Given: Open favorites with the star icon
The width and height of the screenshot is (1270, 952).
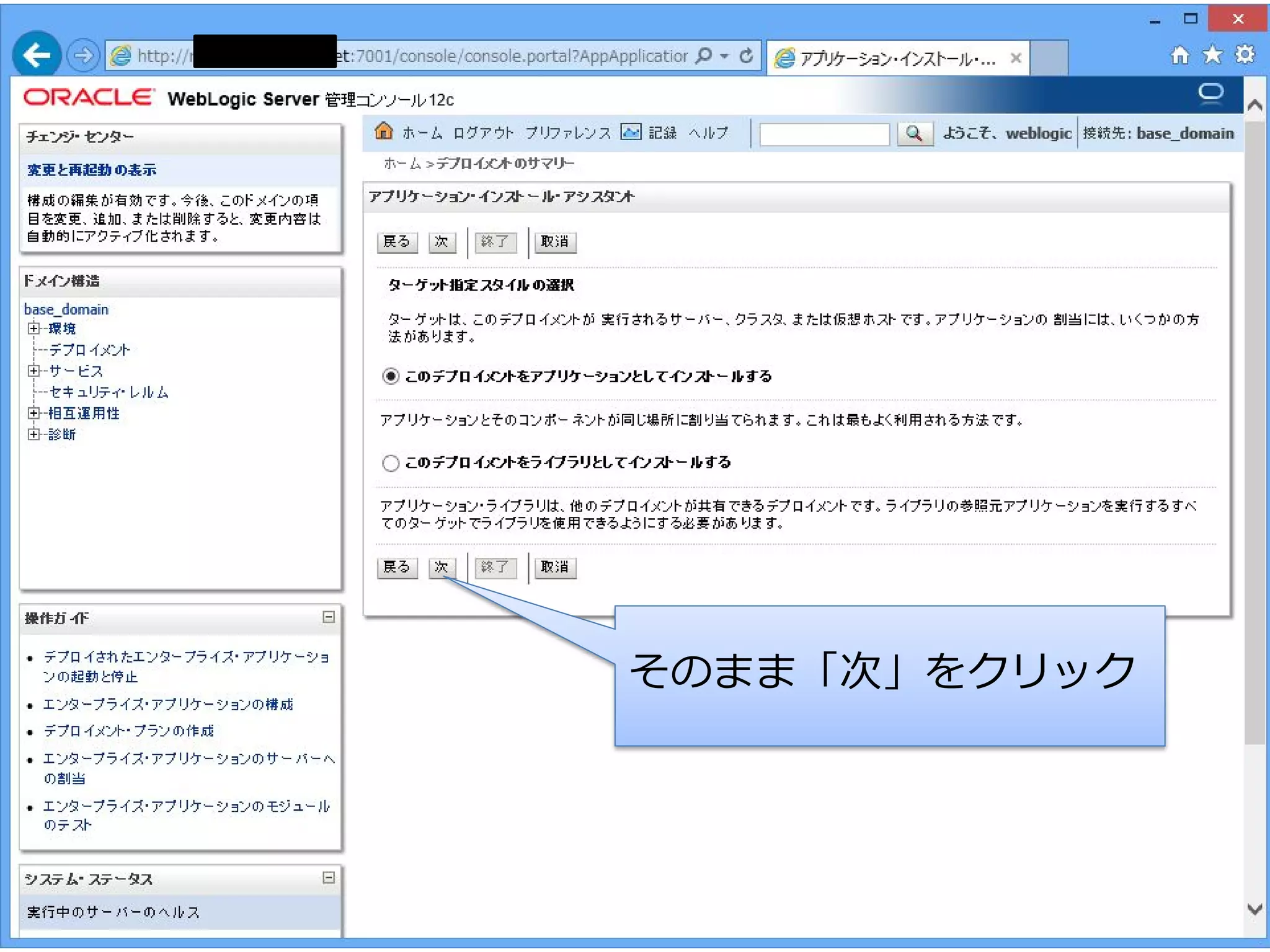Looking at the screenshot, I should pyautogui.click(x=1212, y=55).
